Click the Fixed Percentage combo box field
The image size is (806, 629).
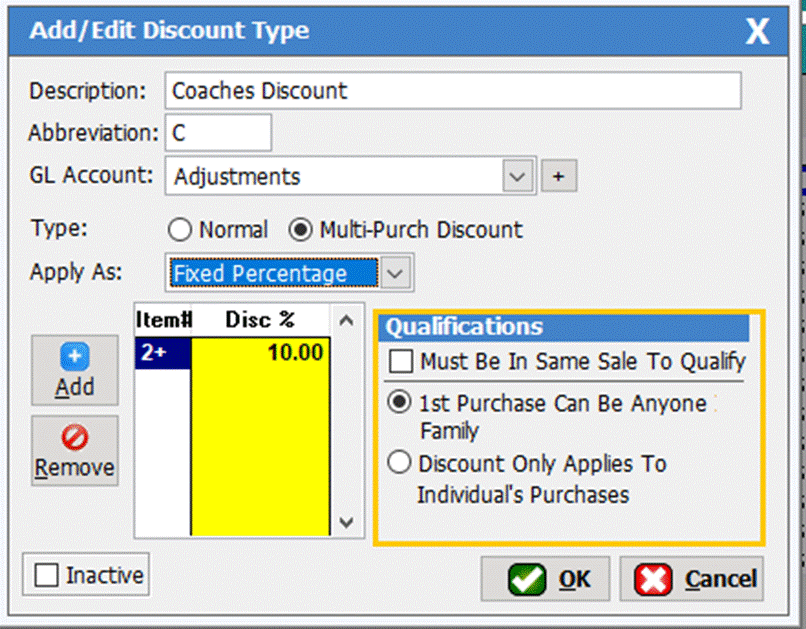point(272,273)
